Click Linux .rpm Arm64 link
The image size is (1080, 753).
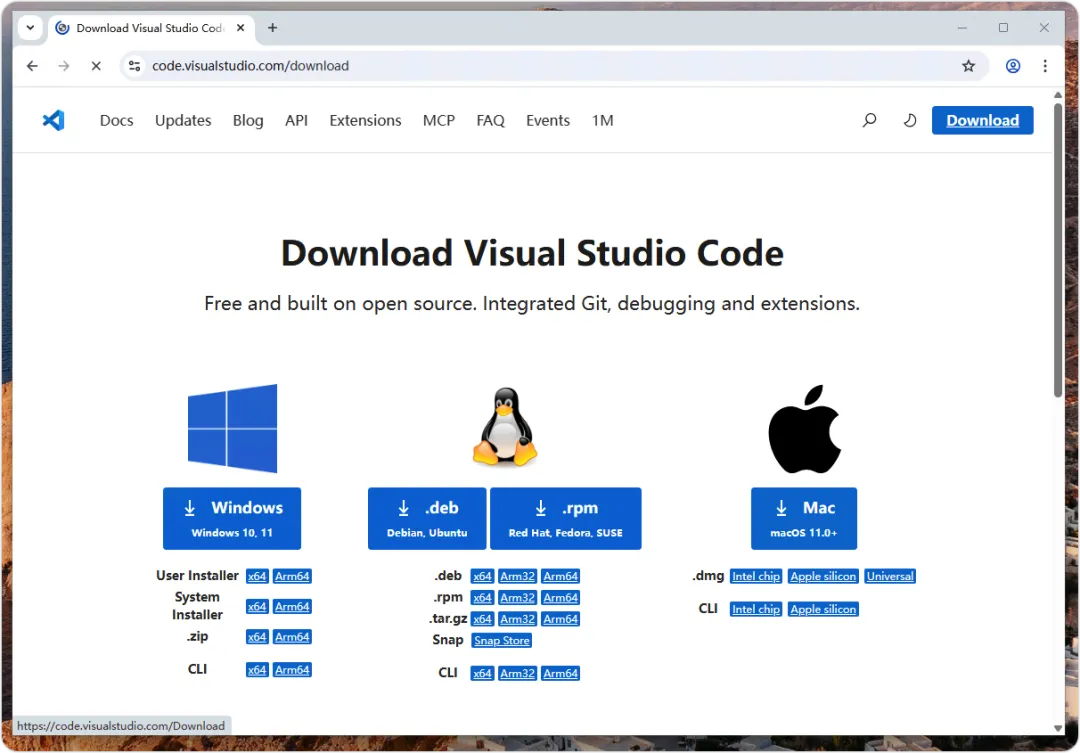pos(561,598)
